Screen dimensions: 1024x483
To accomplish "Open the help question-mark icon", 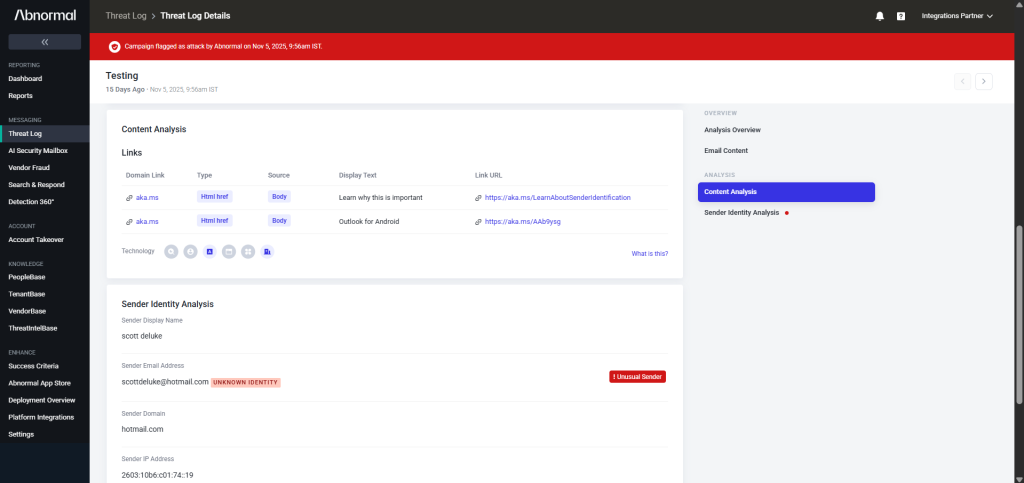I will [901, 16].
